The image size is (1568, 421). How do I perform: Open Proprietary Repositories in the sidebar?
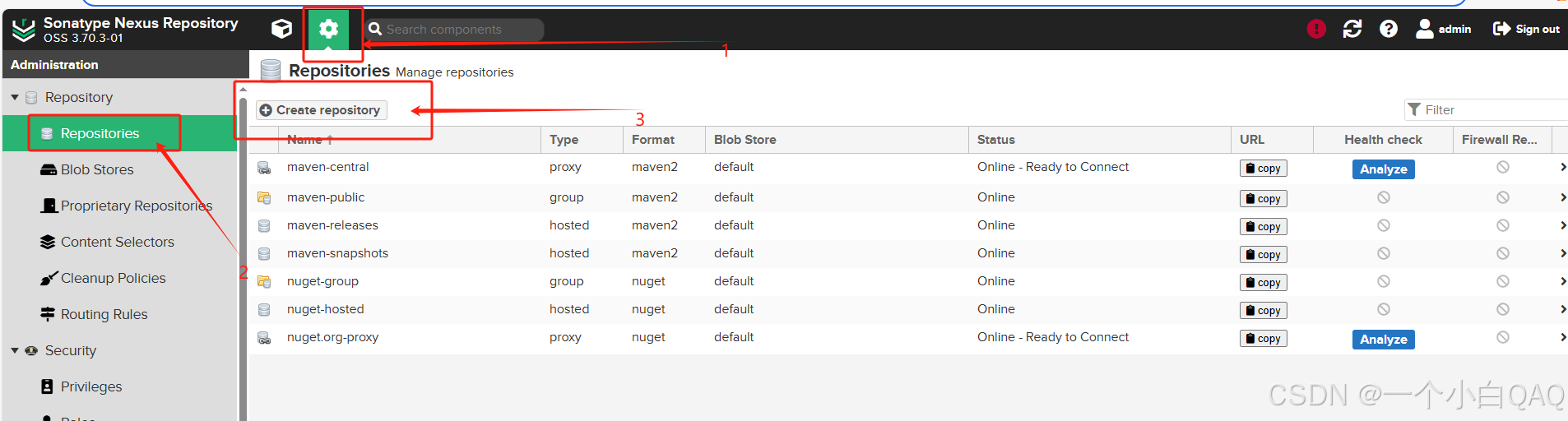click(137, 206)
